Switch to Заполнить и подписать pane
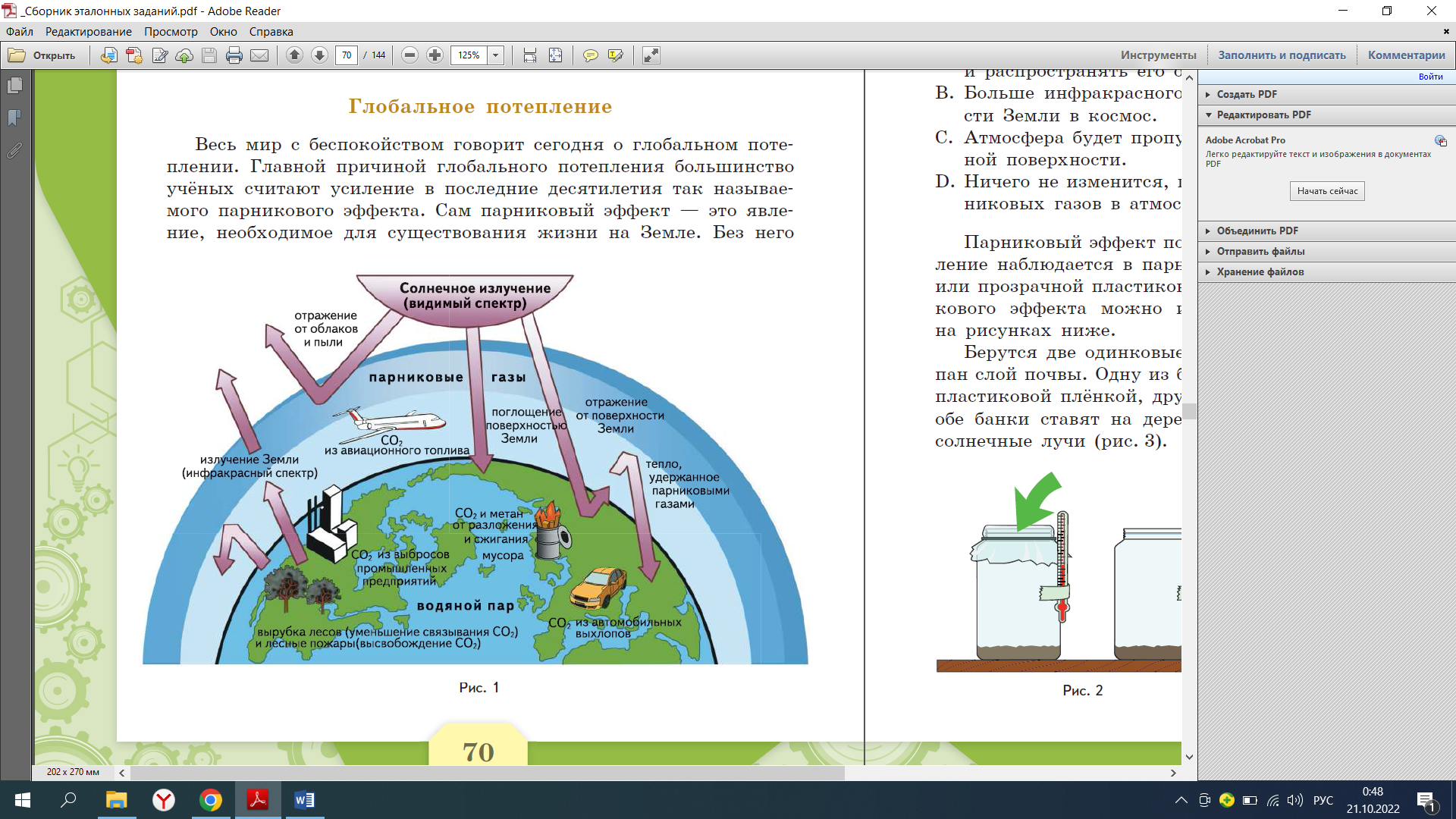Viewport: 1456px width, 819px height. pos(1282,55)
